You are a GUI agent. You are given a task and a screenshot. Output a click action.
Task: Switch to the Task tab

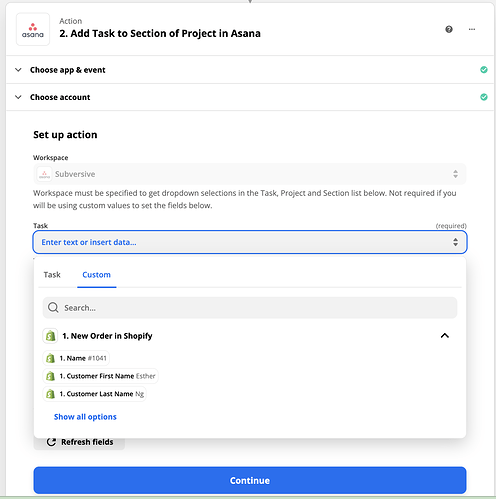pyautogui.click(x=52, y=275)
